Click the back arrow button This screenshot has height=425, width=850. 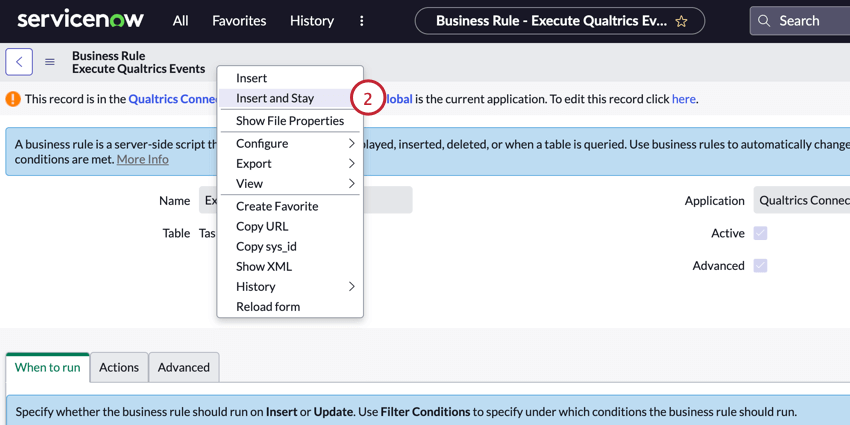click(x=19, y=62)
